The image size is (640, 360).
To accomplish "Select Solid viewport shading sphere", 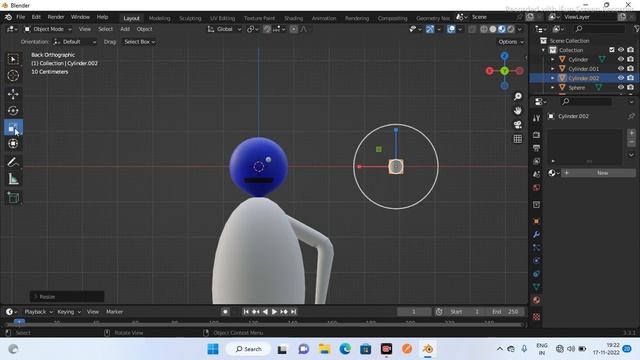I will point(493,29).
